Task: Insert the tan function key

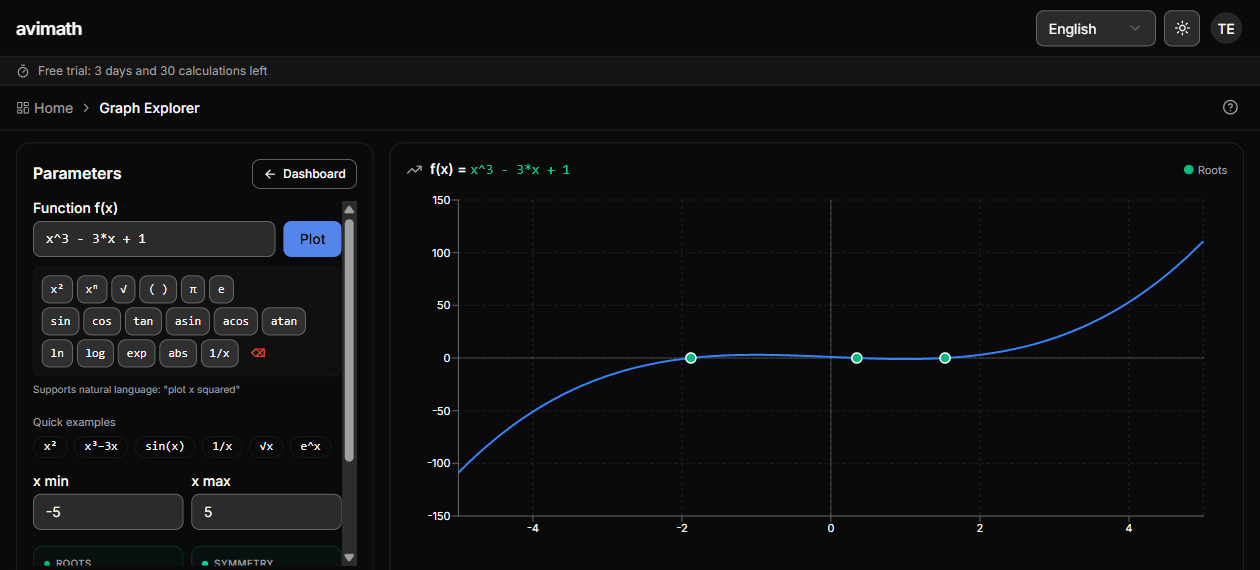Action: pyautogui.click(x=144, y=322)
